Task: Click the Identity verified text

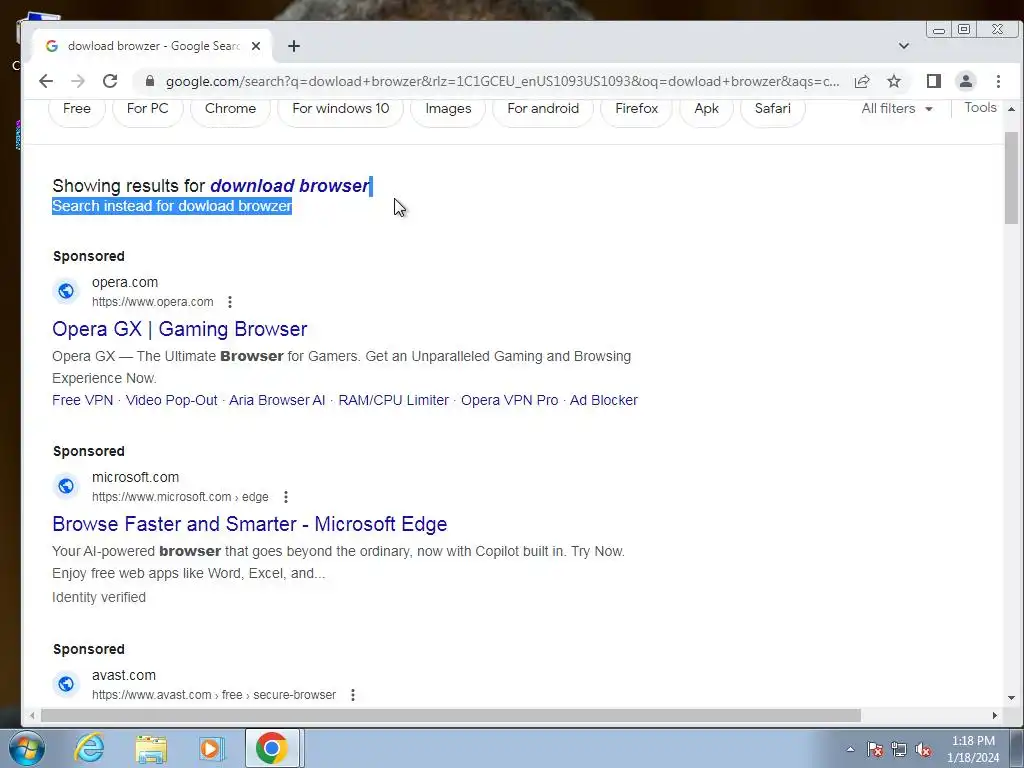Action: (x=99, y=598)
